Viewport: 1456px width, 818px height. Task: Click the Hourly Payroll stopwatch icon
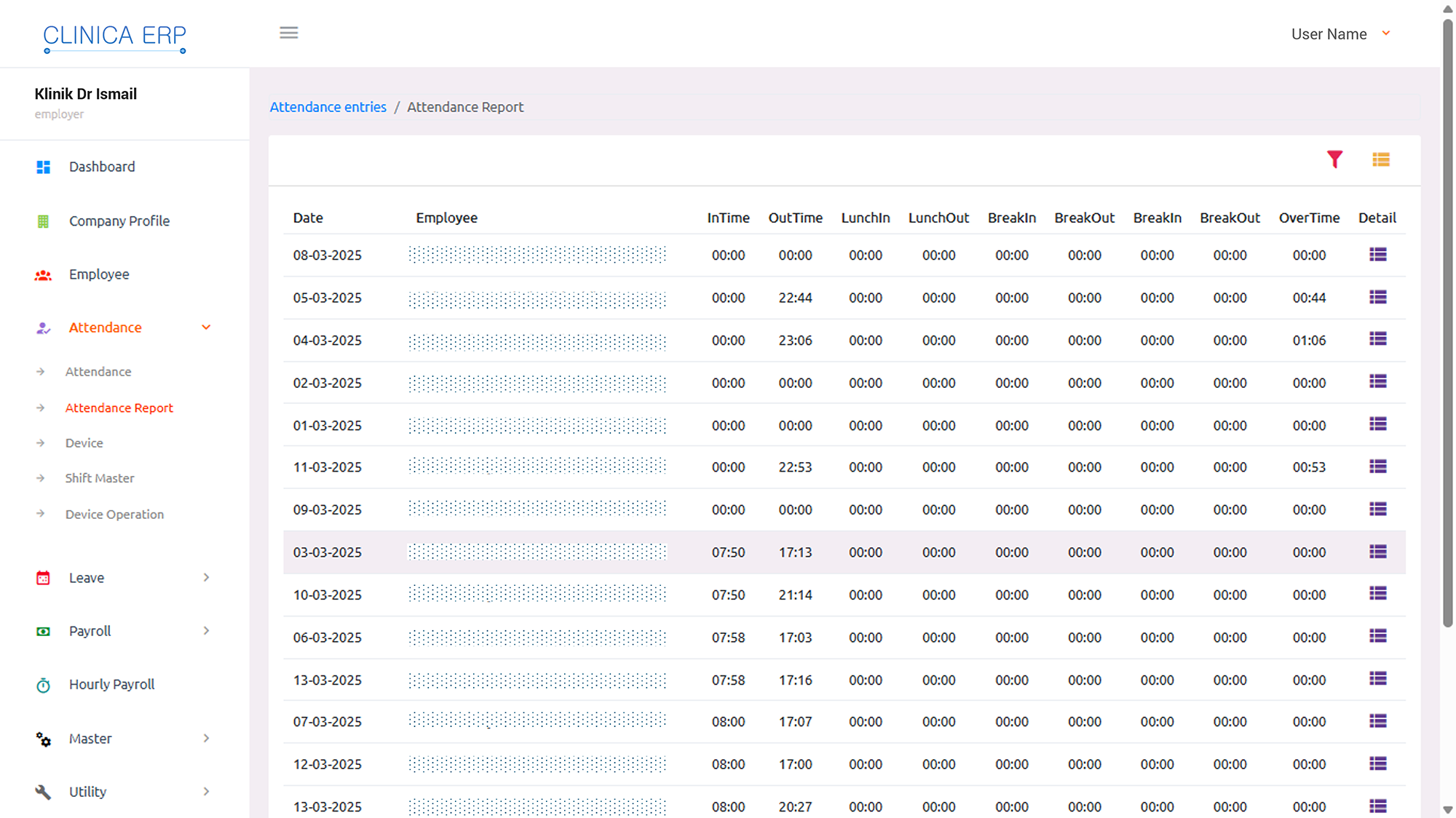[x=44, y=685]
